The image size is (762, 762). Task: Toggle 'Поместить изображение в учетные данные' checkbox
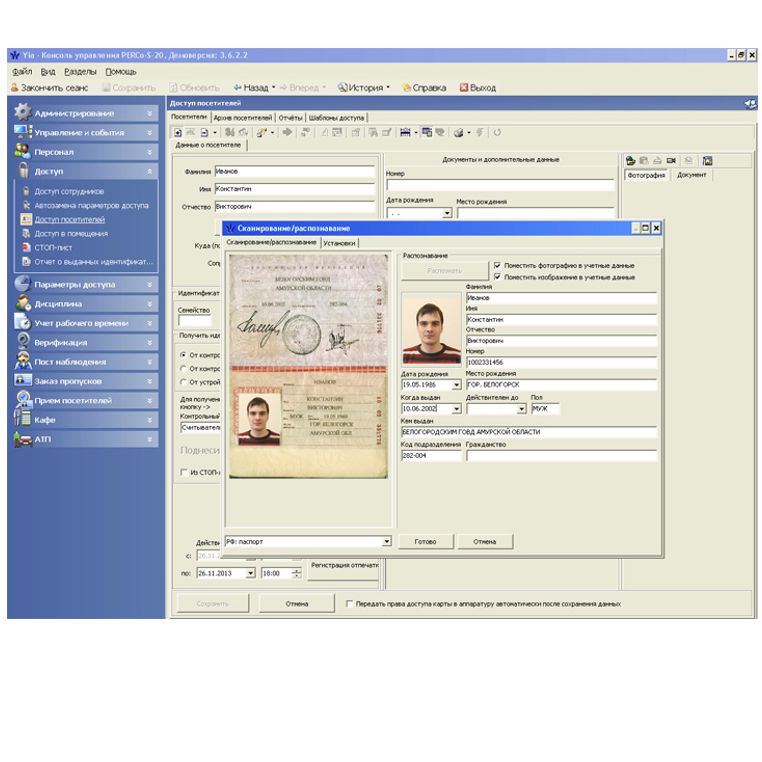point(497,277)
